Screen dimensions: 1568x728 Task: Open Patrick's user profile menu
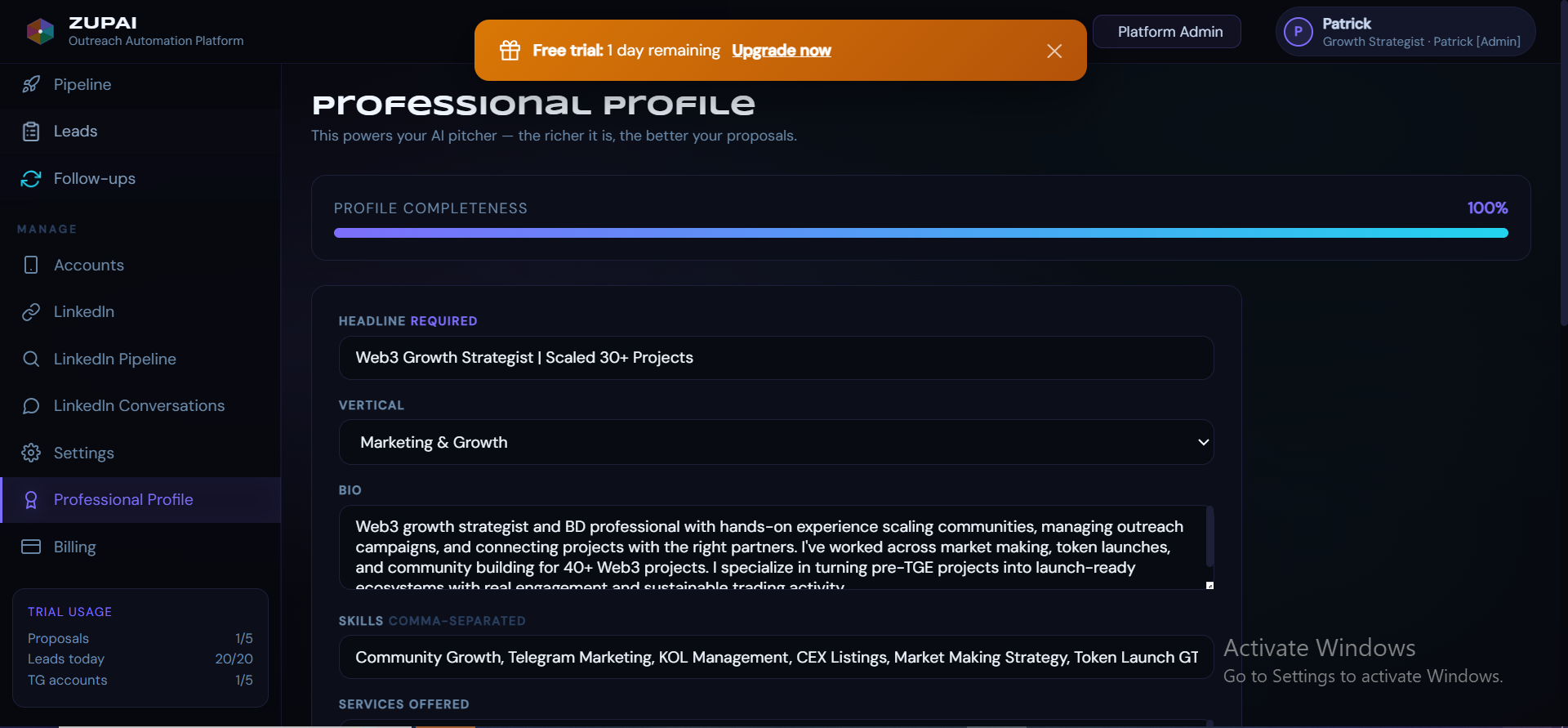click(1405, 32)
